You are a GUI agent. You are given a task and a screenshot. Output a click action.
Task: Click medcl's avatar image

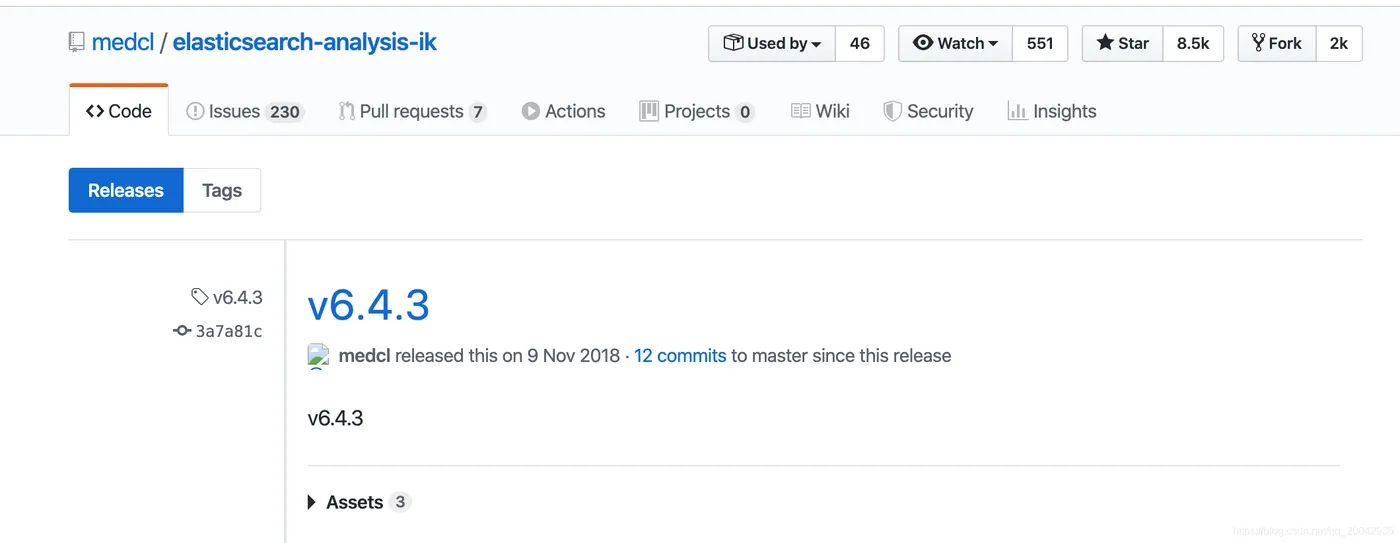[318, 356]
